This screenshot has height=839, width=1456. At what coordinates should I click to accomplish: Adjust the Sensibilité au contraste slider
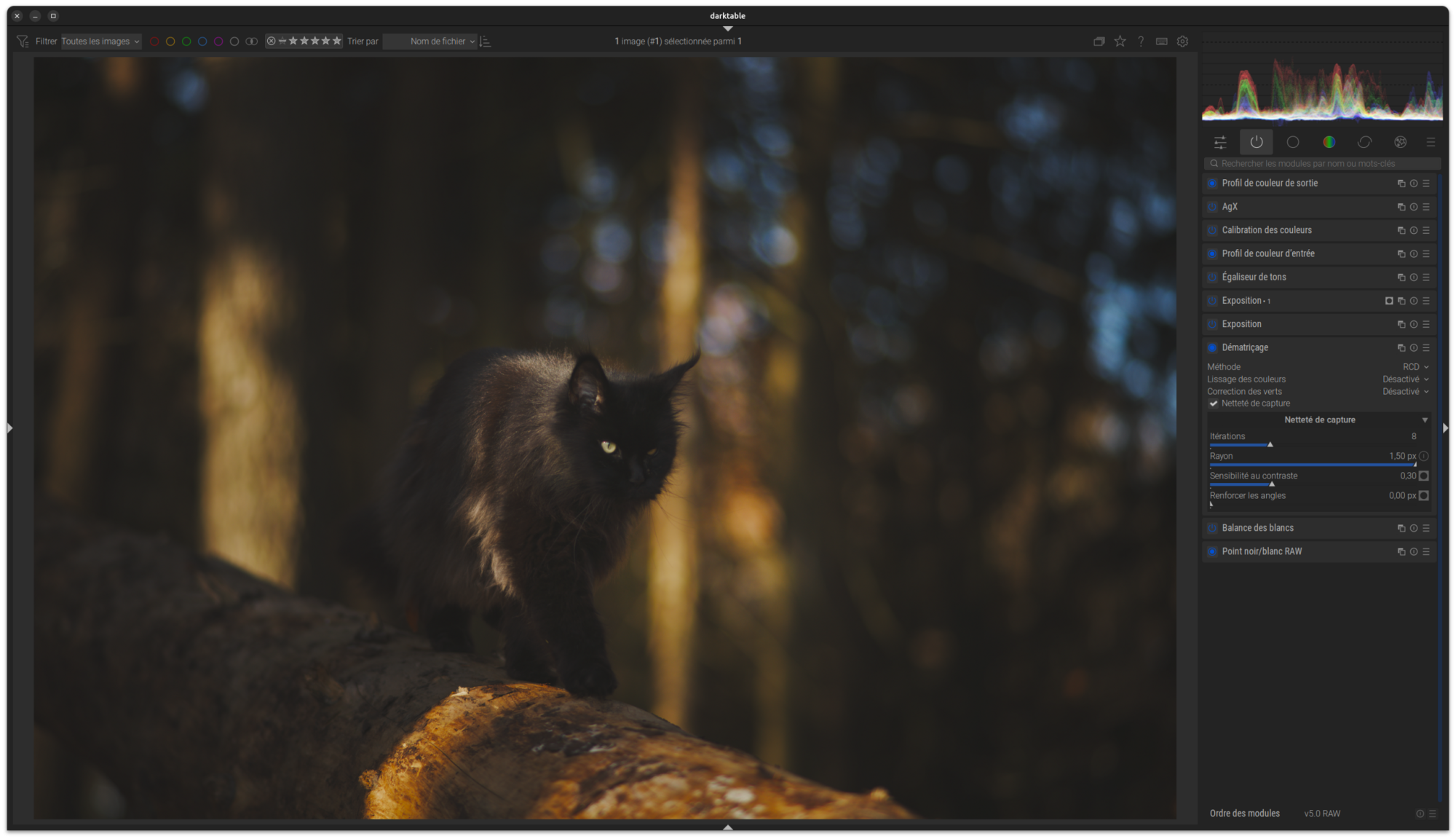(x=1272, y=484)
